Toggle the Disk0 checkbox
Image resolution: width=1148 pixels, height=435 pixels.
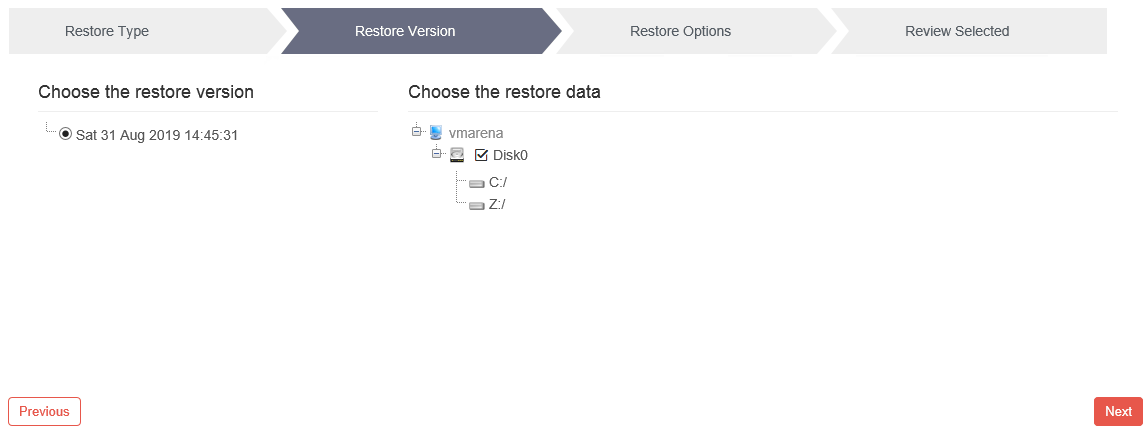coord(481,155)
